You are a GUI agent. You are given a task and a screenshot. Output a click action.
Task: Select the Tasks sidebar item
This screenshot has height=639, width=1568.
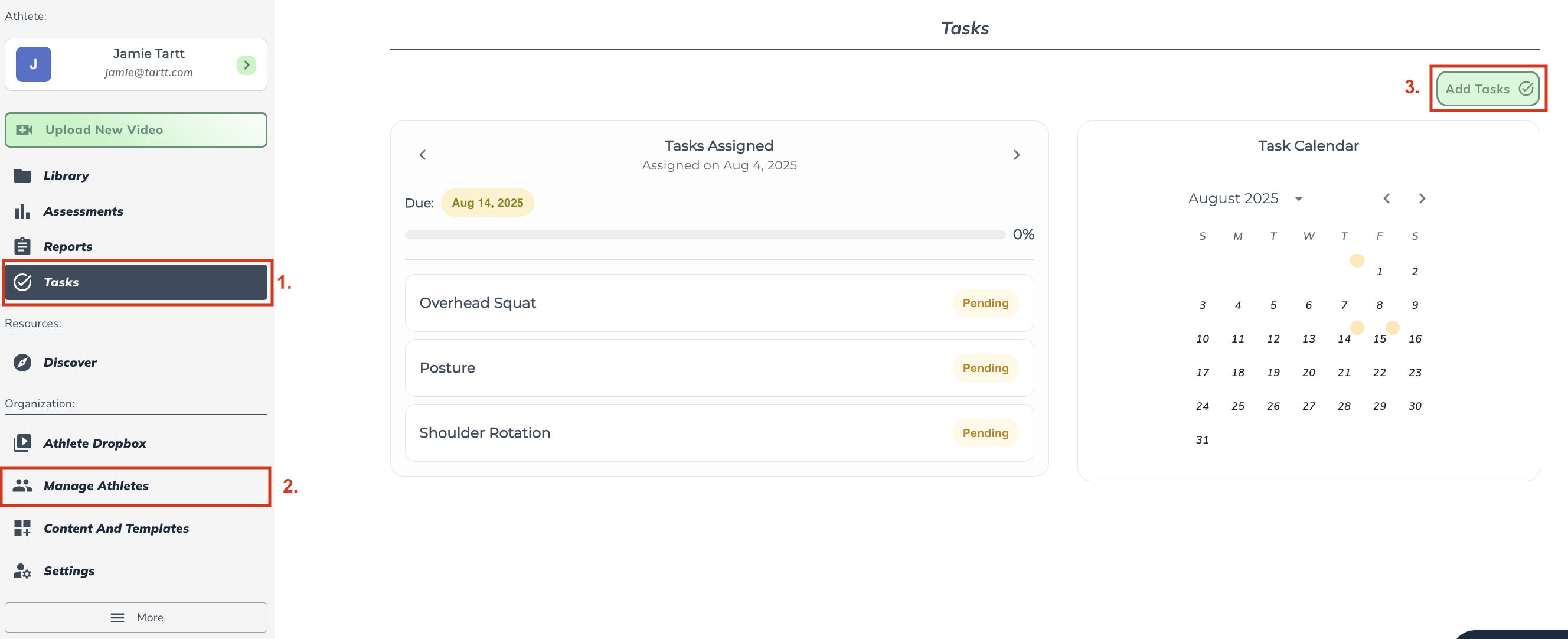(136, 282)
